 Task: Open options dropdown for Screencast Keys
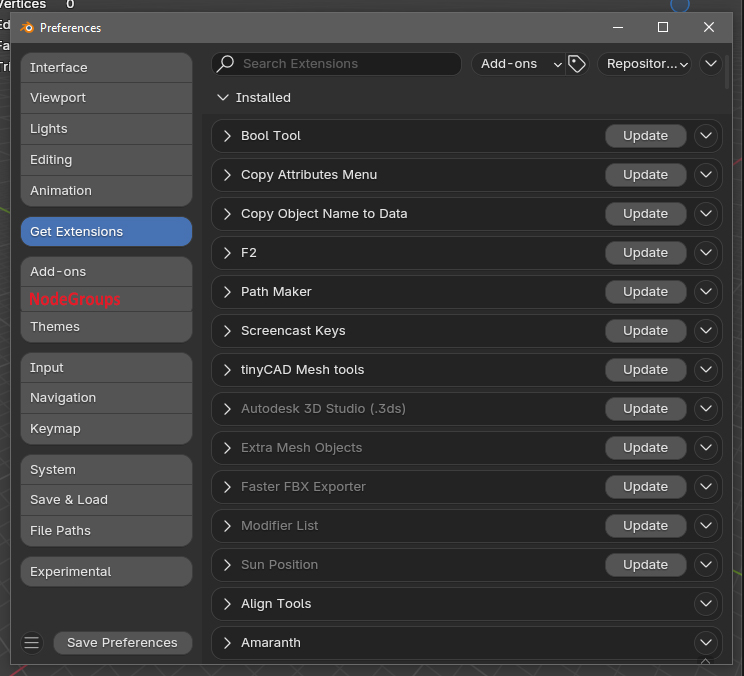click(x=706, y=331)
